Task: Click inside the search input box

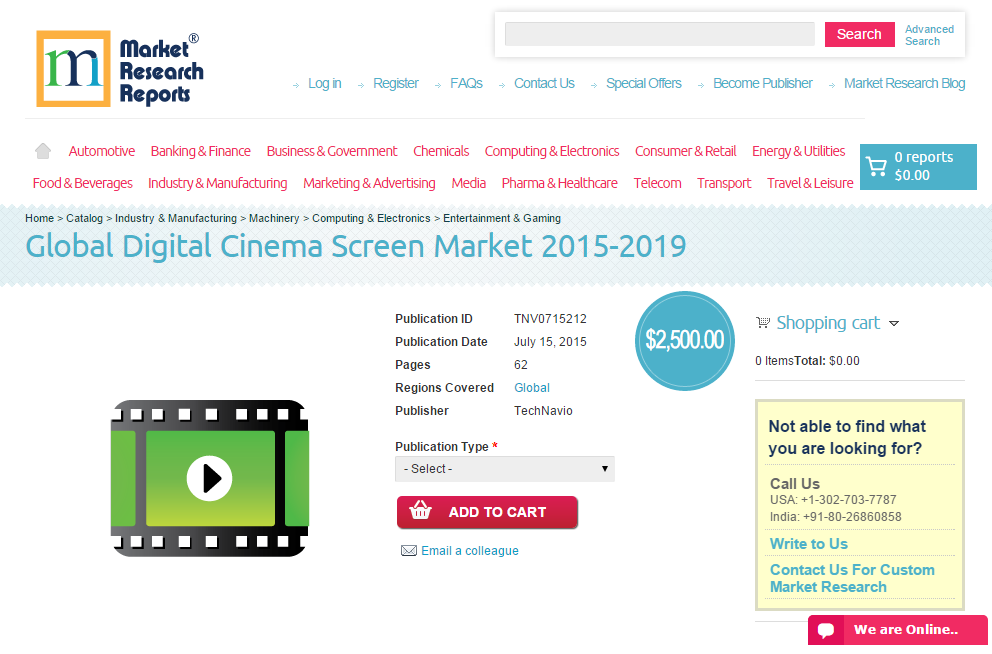Action: tap(659, 33)
